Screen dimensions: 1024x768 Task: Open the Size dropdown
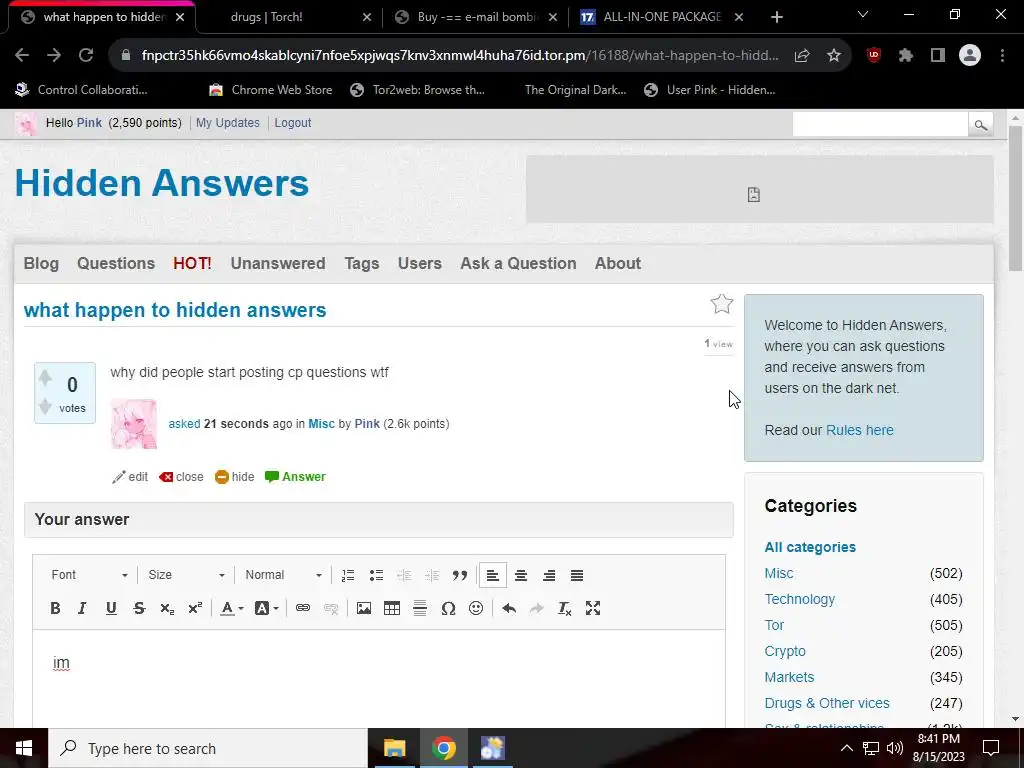186,575
